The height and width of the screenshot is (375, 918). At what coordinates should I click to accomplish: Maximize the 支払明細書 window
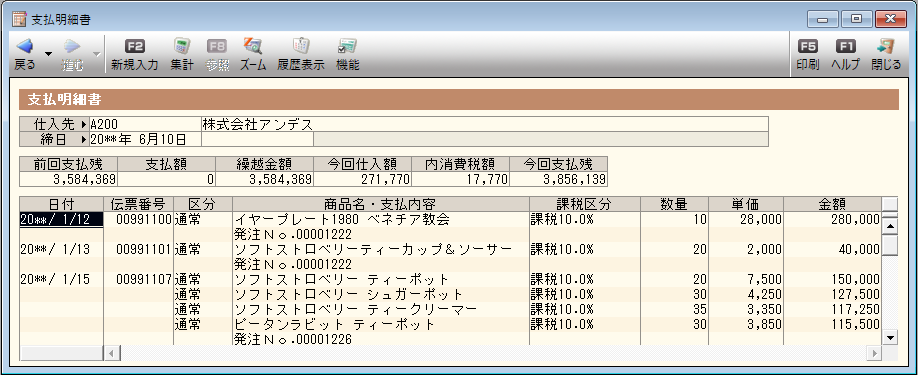pyautogui.click(x=857, y=19)
